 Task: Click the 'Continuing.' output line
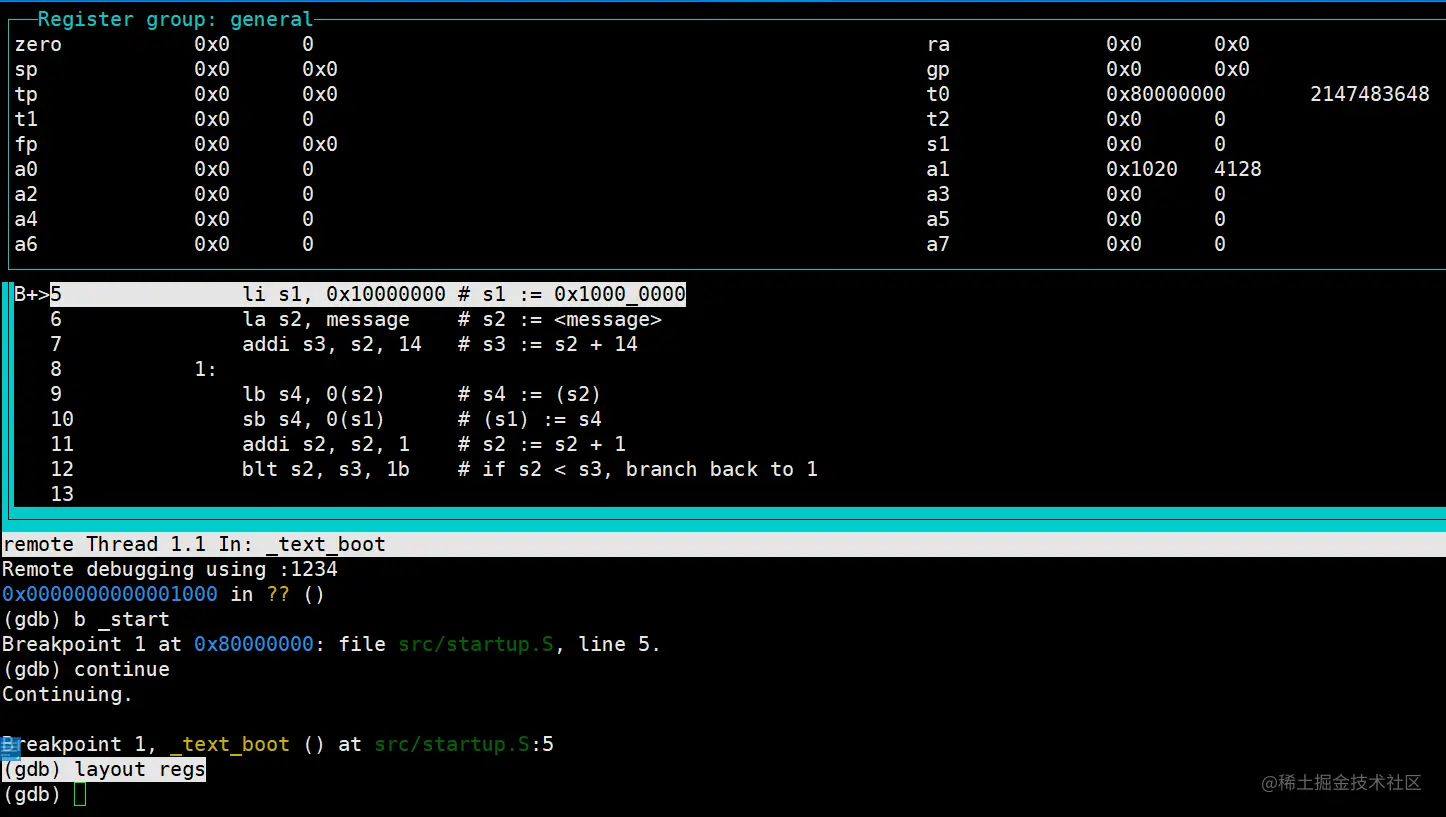[x=68, y=694]
